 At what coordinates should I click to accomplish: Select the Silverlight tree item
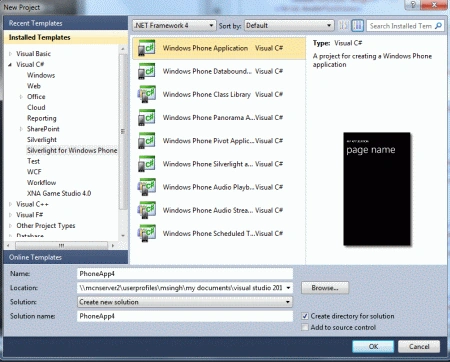pos(42,140)
